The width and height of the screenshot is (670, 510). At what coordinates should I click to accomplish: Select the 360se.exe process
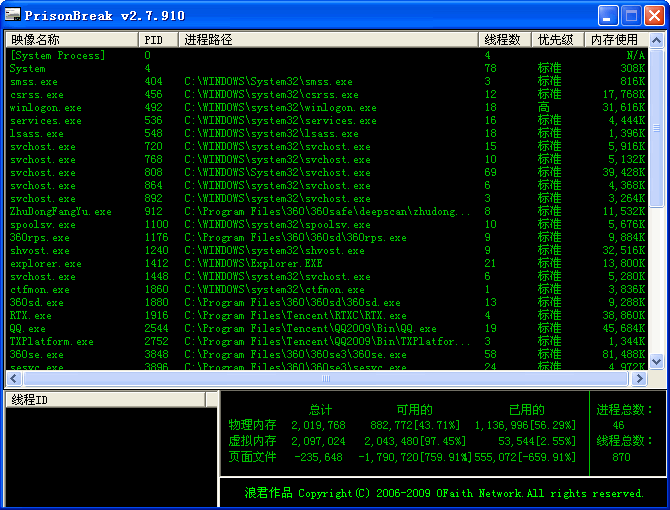(x=327, y=355)
